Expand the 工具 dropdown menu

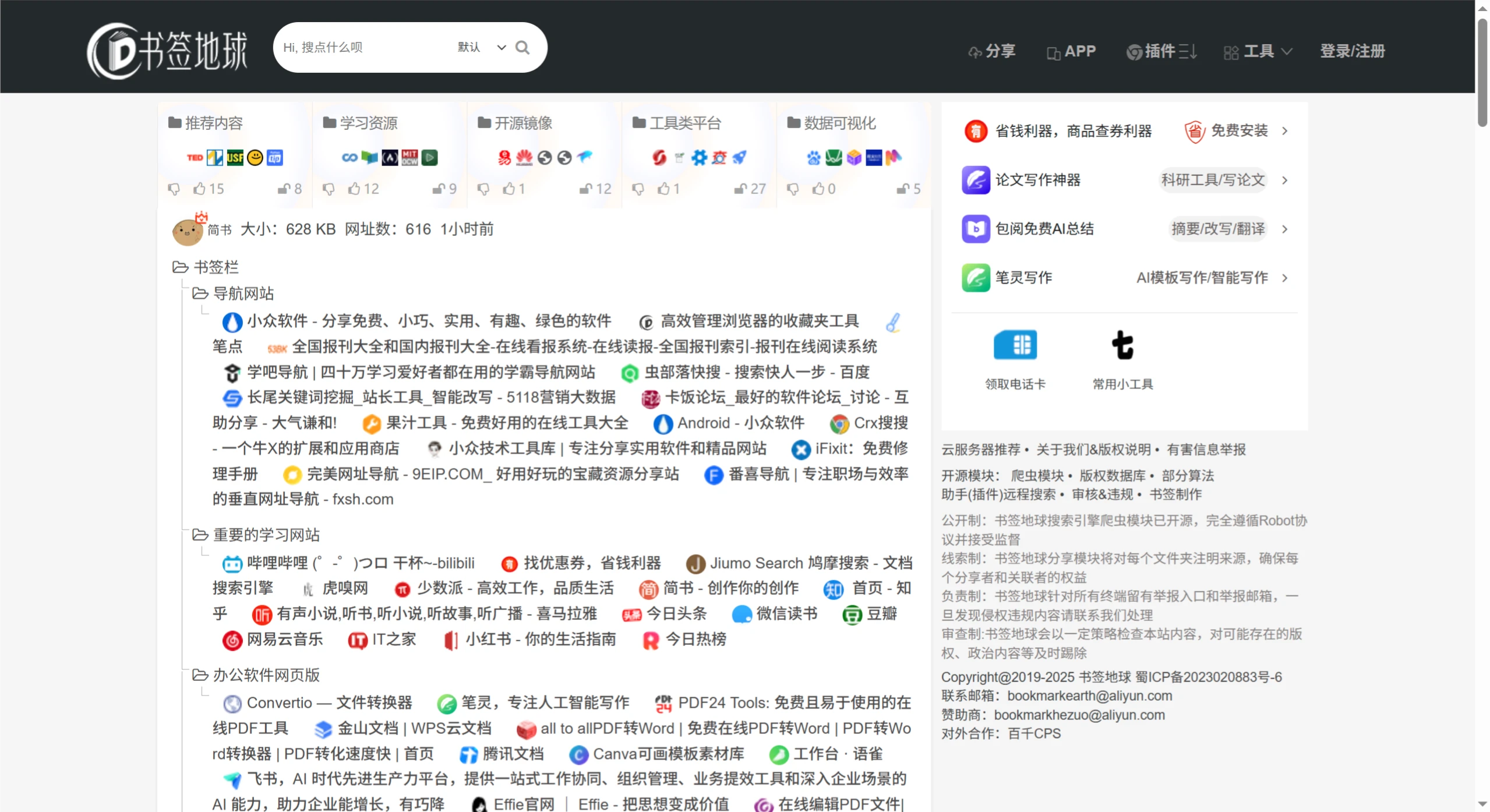pos(1258,51)
